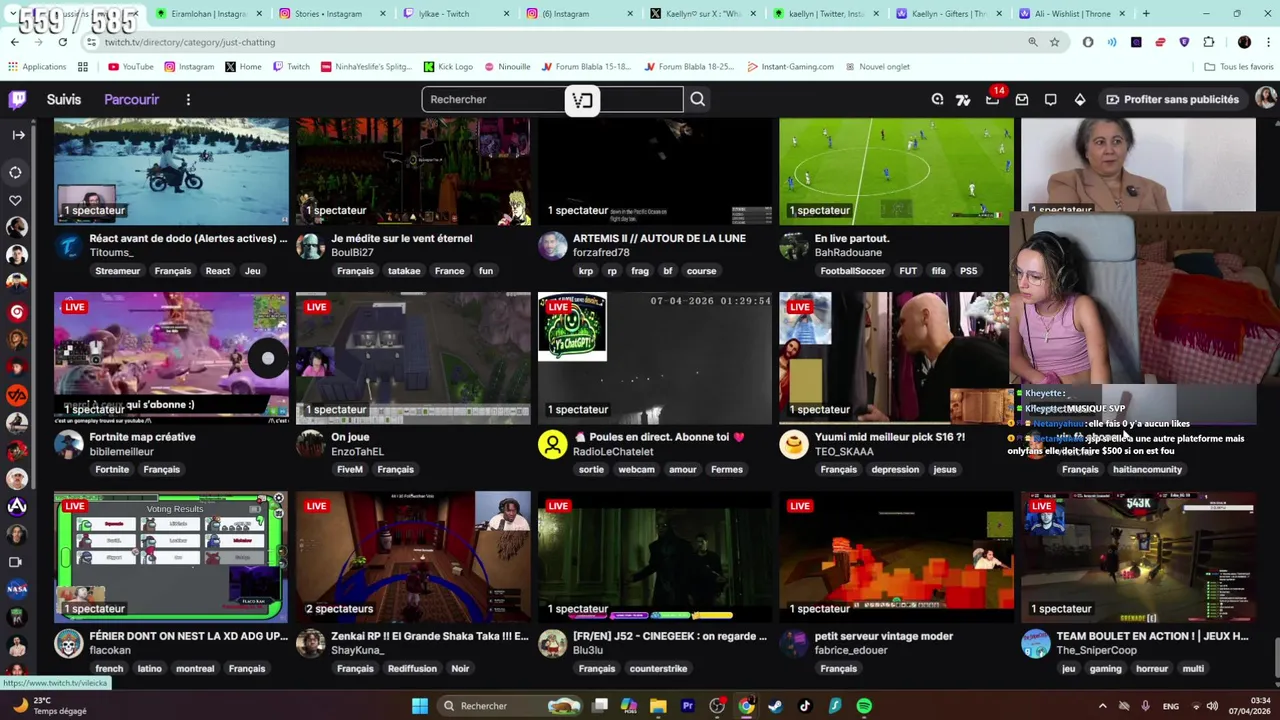The width and height of the screenshot is (1280, 720).
Task: Click the EnzoTahEL channel name
Action: click(357, 451)
